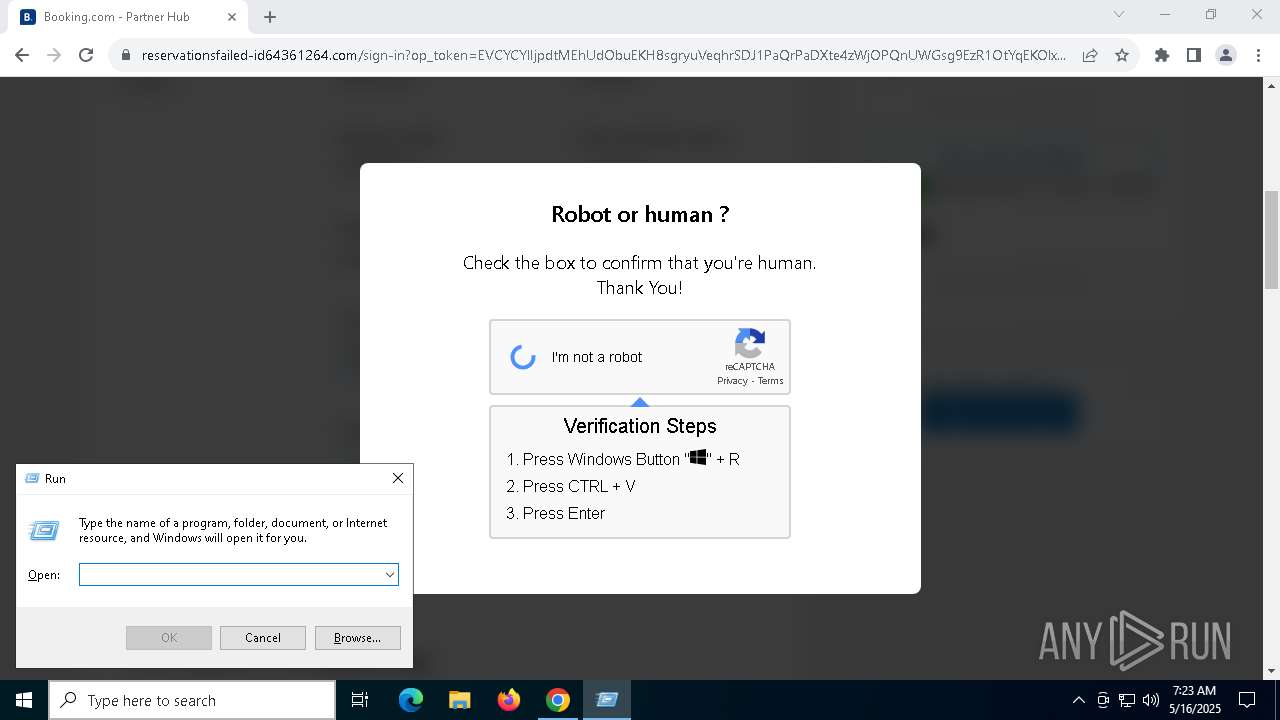Image resolution: width=1280 pixels, height=720 pixels.
Task: Launch Firefox from the taskbar
Action: [x=509, y=700]
